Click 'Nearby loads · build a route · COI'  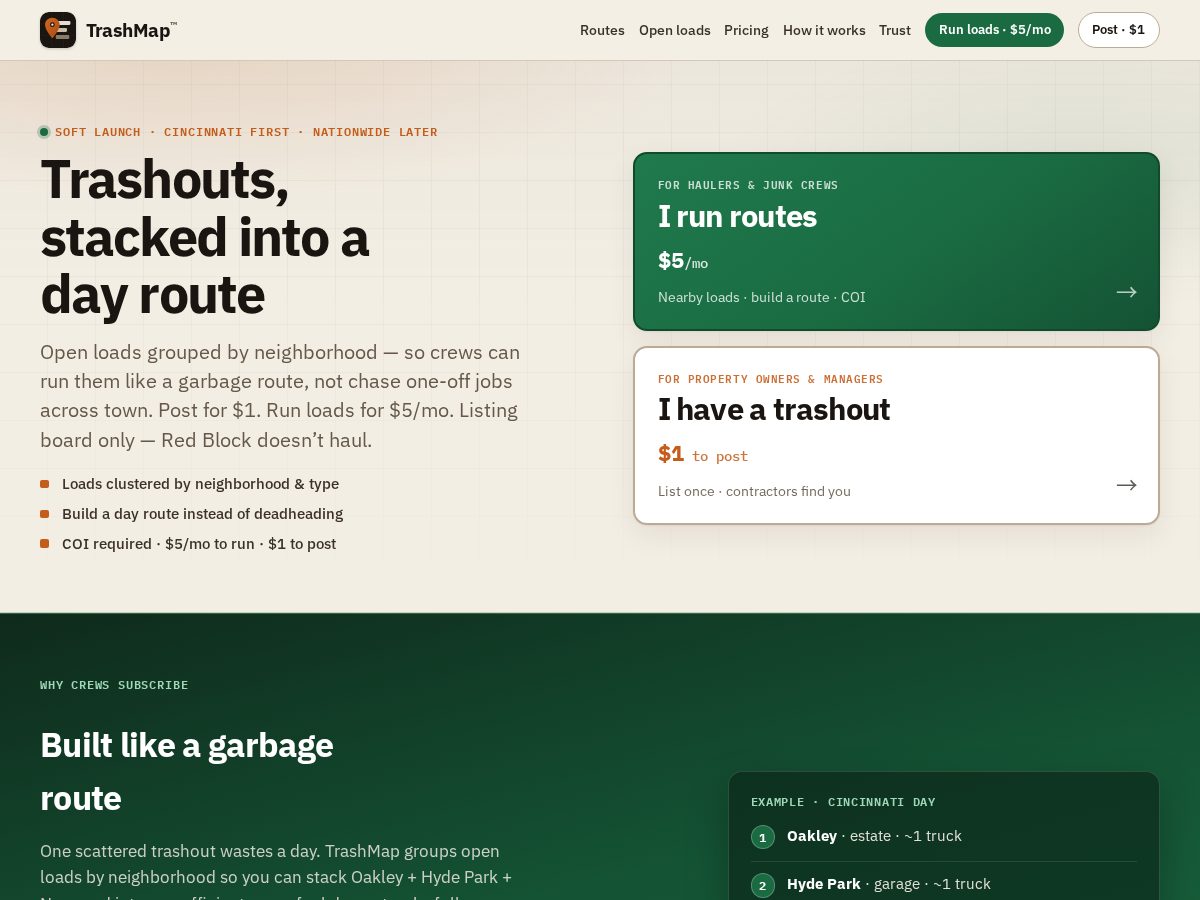pos(762,297)
